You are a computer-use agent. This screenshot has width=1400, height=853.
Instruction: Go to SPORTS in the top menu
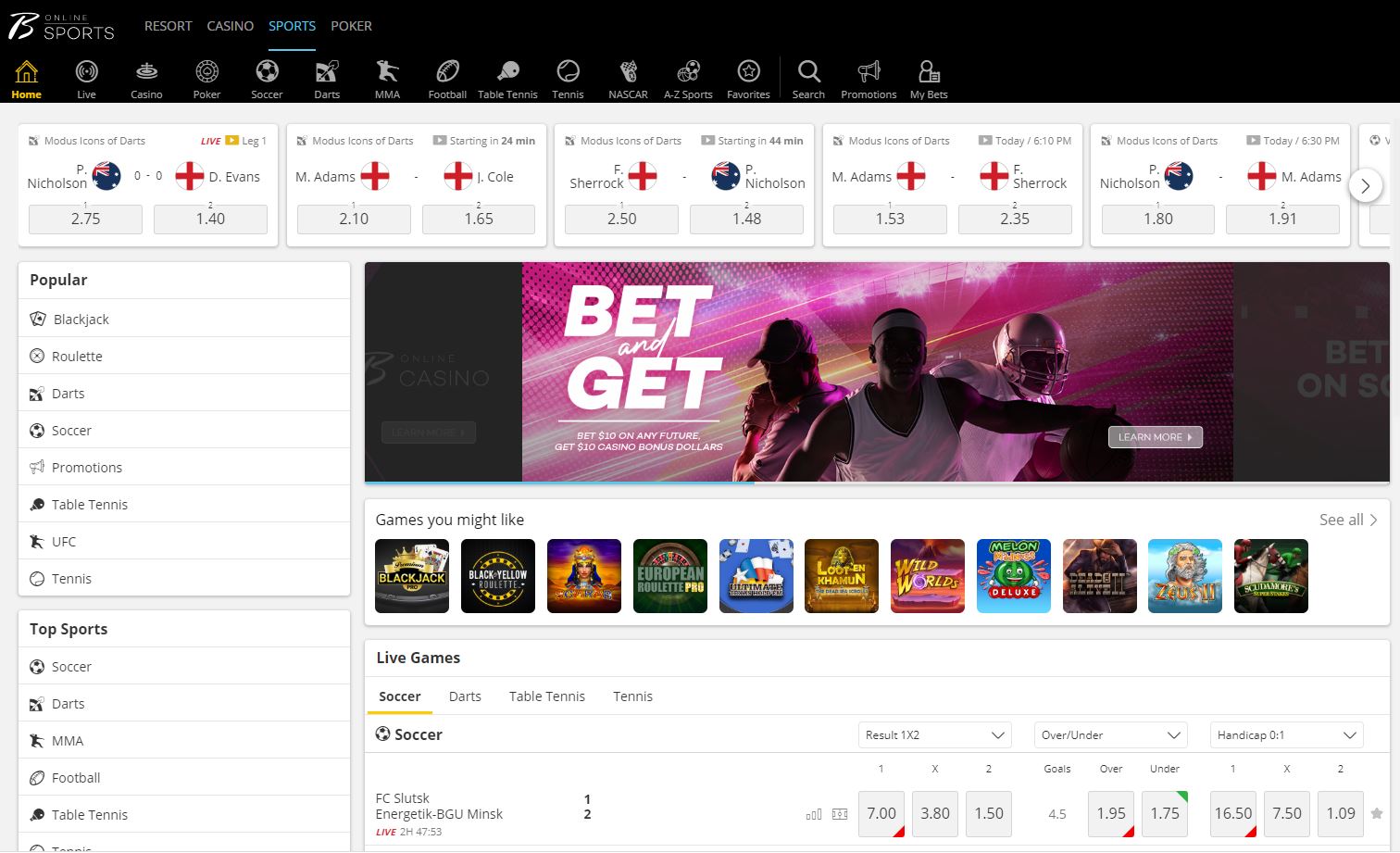tap(292, 26)
